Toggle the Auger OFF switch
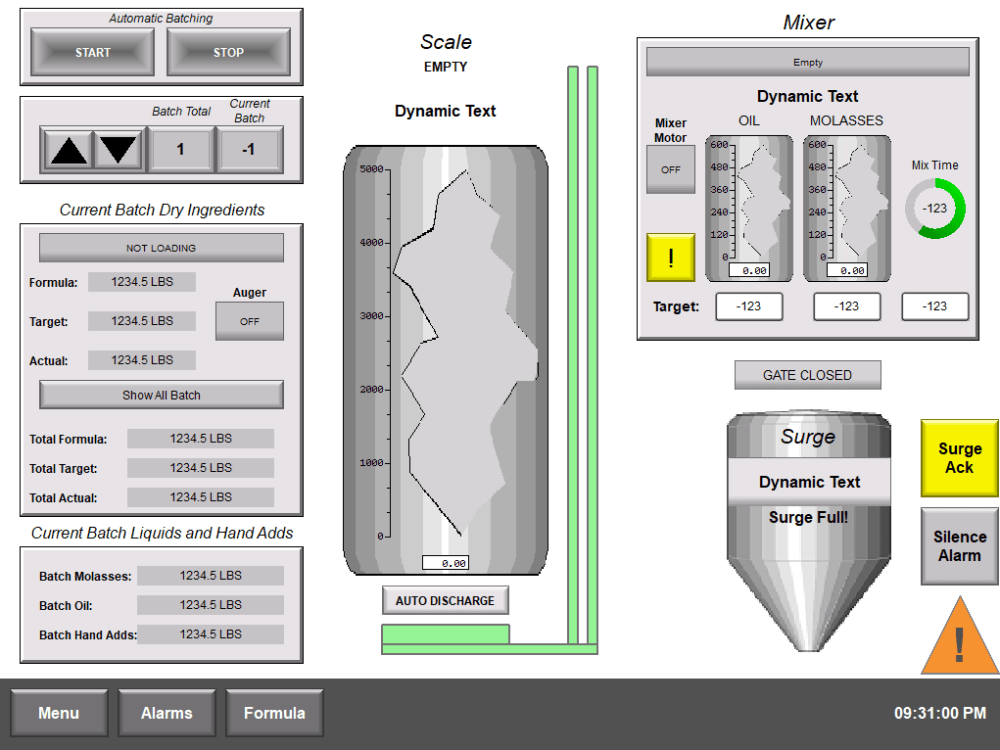The image size is (1000, 750). 250,320
